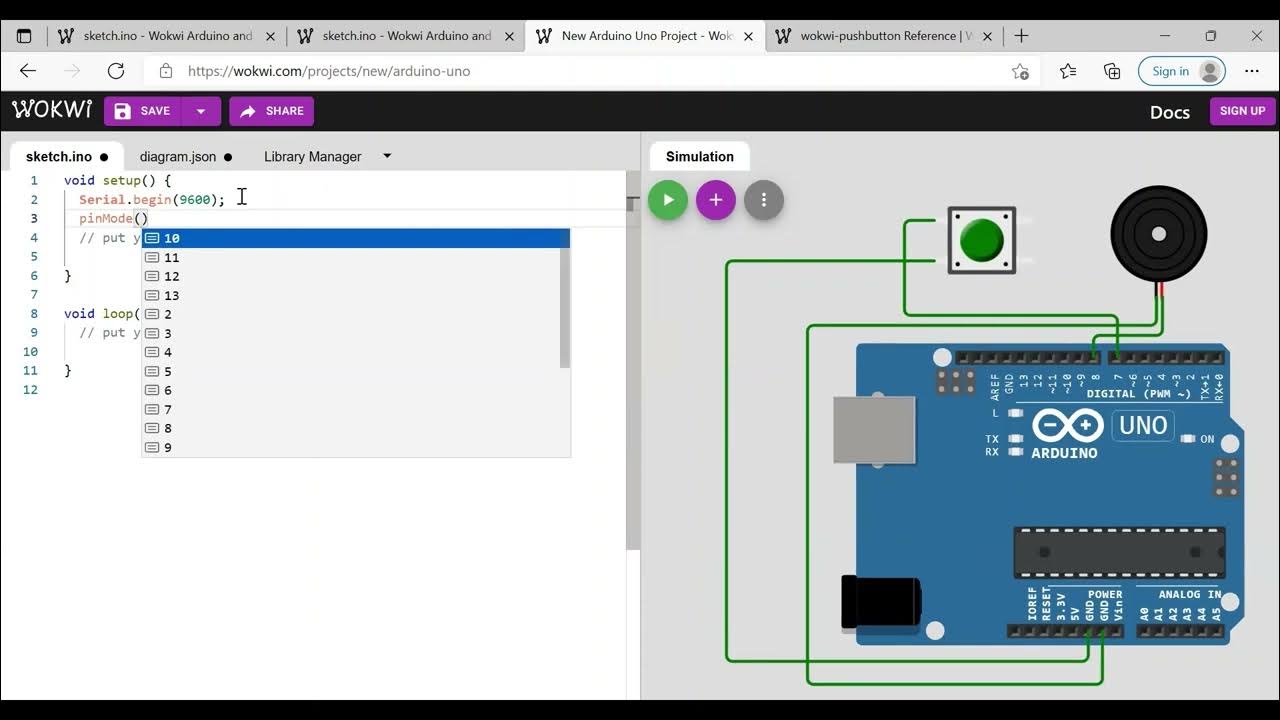Viewport: 1280px width, 720px height.
Task: Choose autocomplete suggestion 9
Action: 356,447
